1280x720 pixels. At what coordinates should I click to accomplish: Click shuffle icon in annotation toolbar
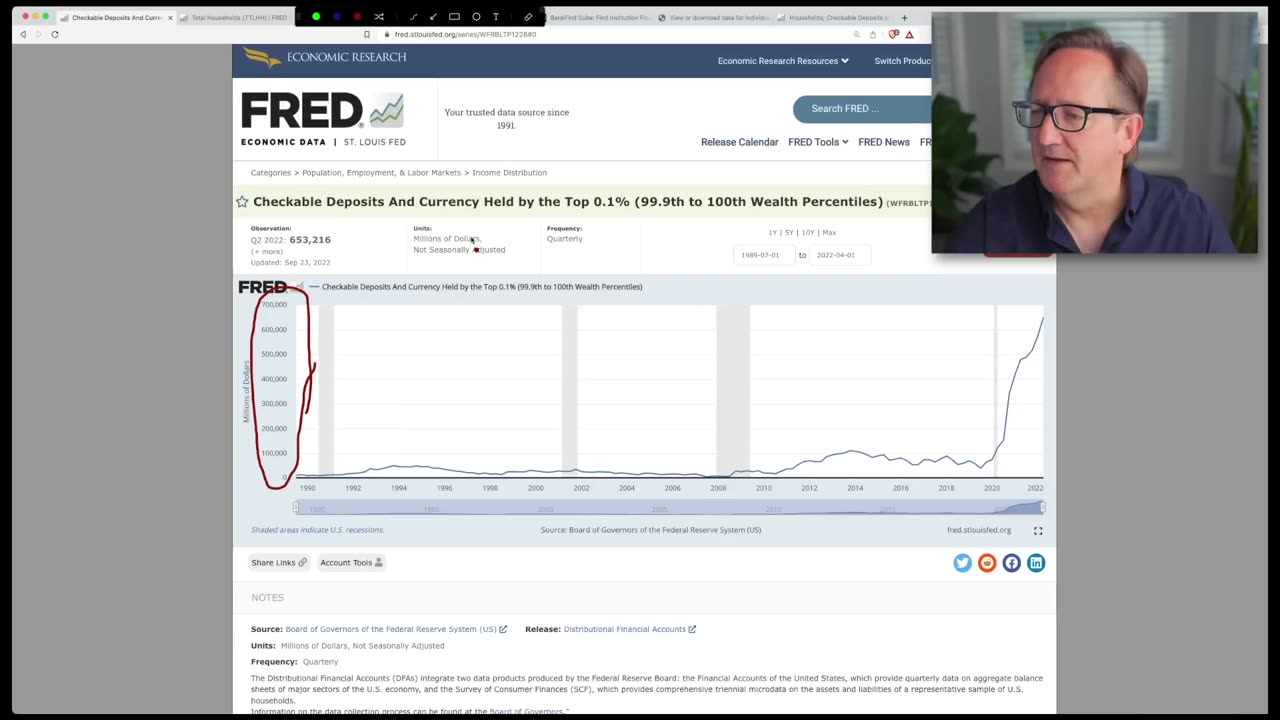pyautogui.click(x=379, y=17)
